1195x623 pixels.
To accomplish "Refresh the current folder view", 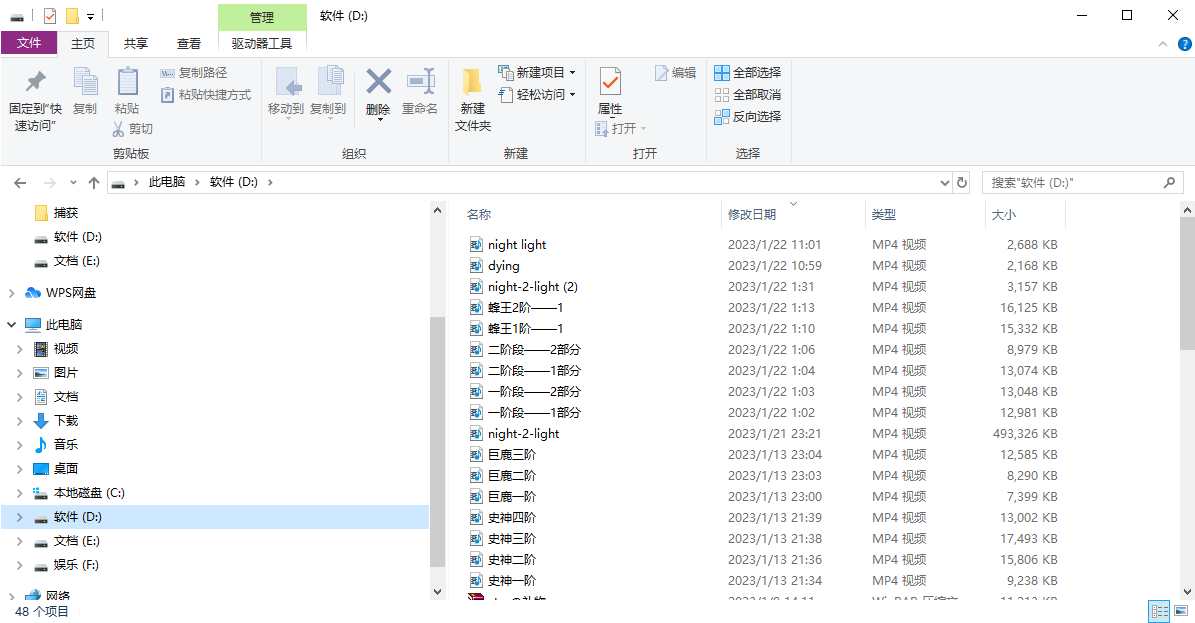I will click(x=962, y=183).
